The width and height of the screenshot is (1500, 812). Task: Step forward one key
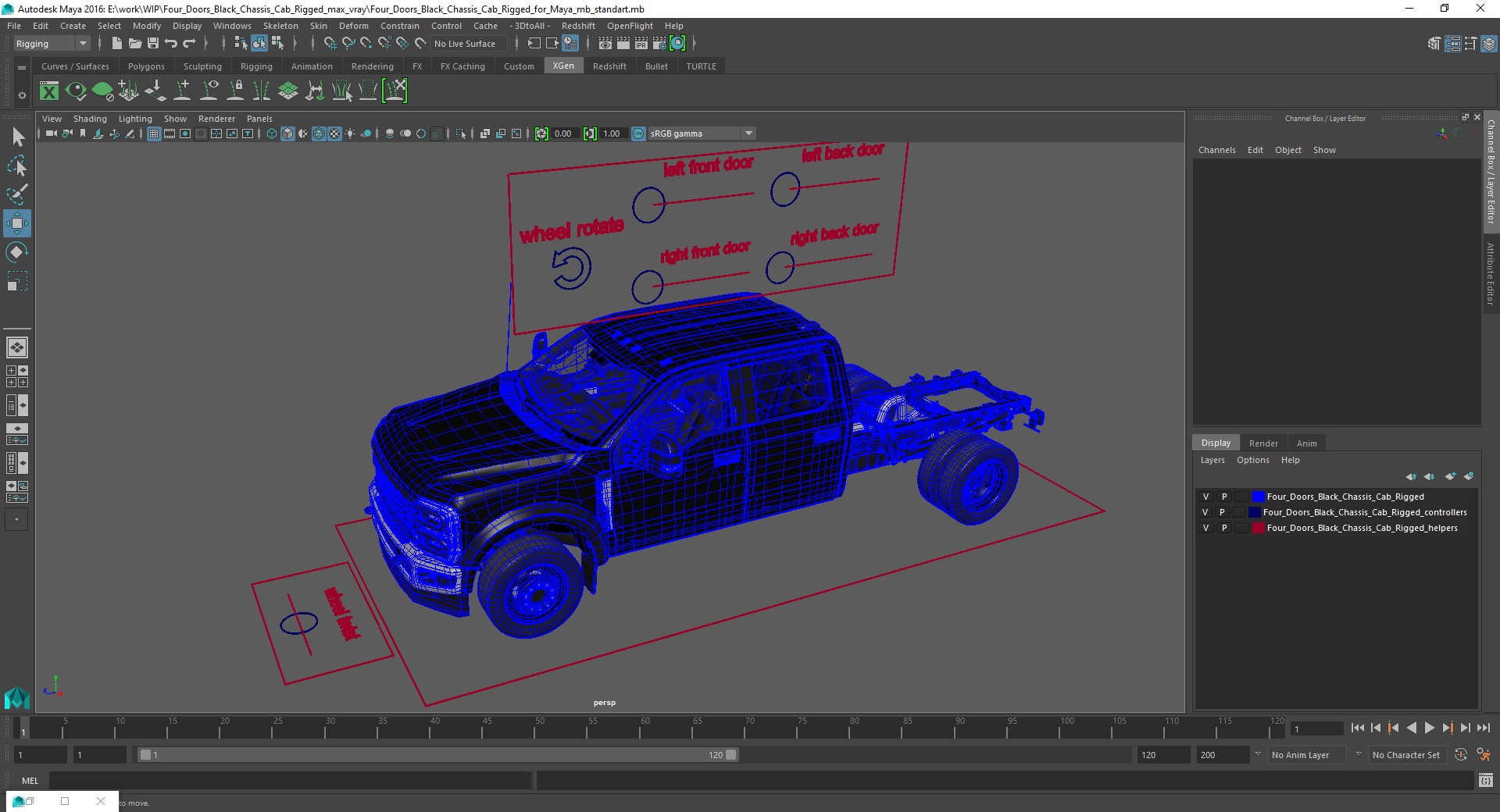1447,728
